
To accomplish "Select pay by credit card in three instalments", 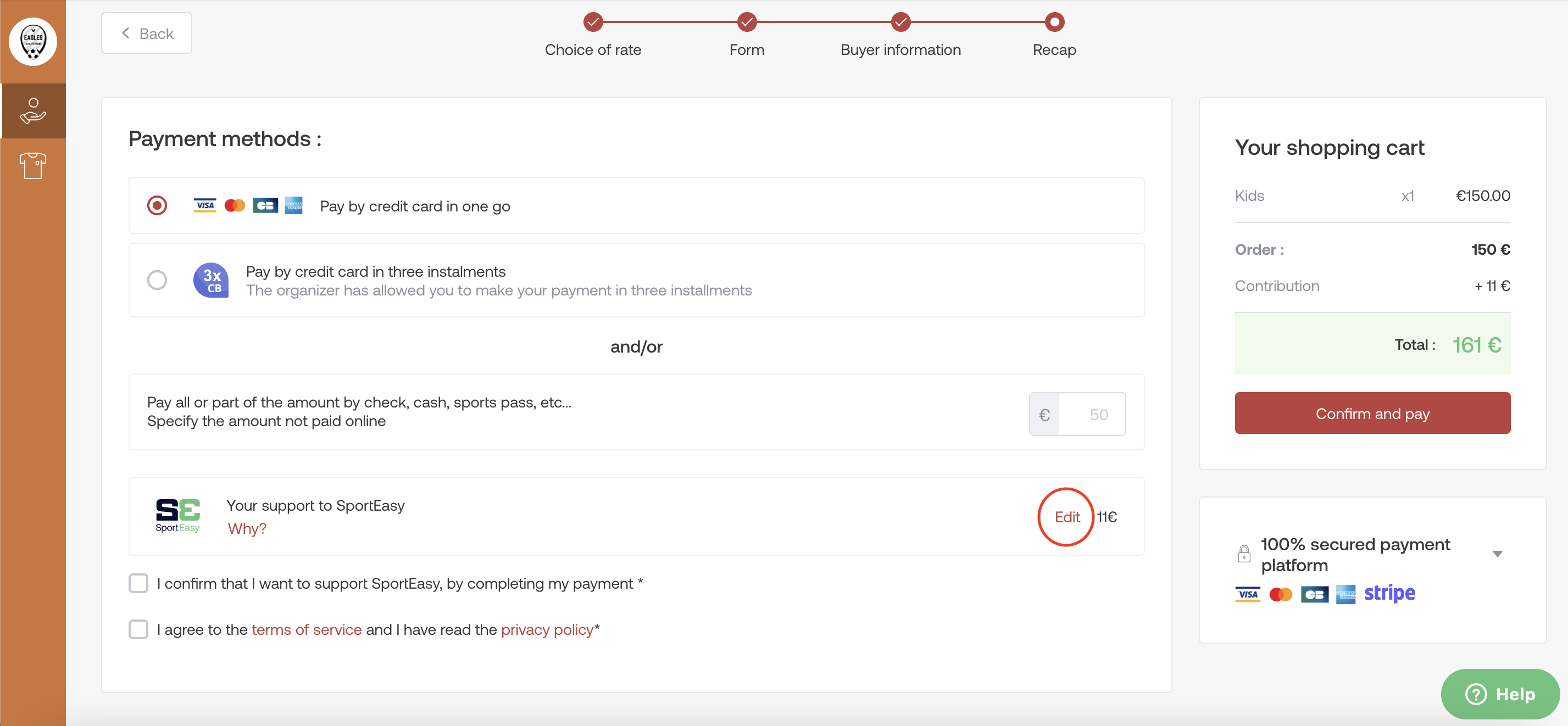I will [158, 281].
